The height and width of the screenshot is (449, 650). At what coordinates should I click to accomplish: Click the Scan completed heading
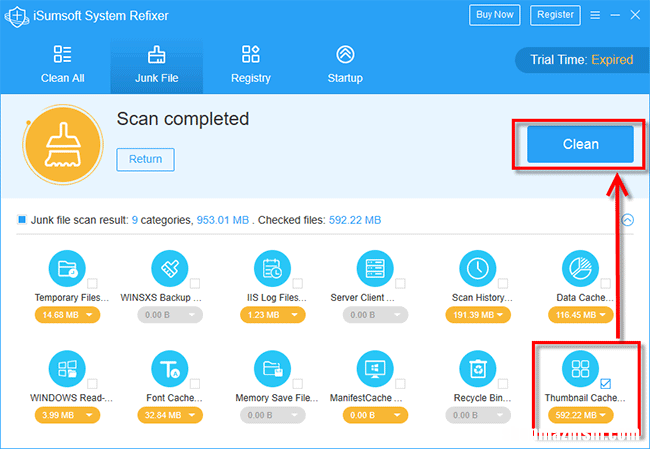183,119
